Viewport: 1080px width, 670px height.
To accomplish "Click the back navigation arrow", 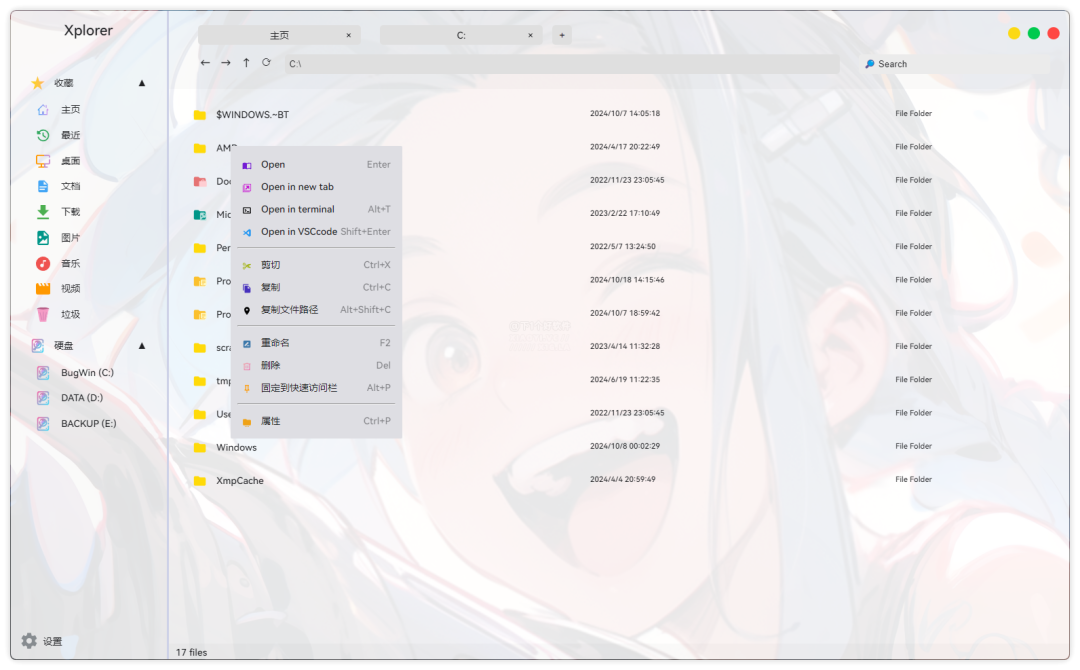I will (205, 63).
